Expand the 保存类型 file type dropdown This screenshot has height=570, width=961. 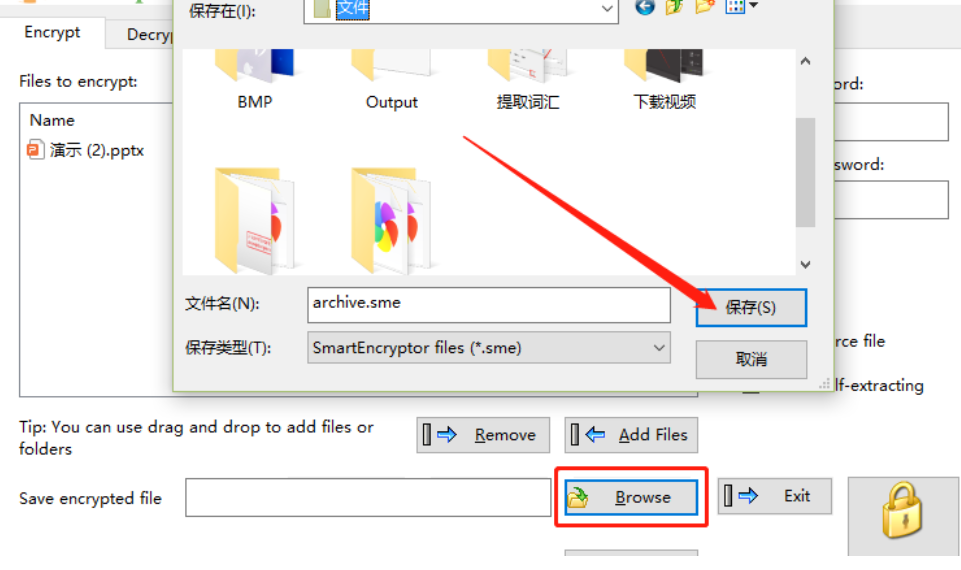pyautogui.click(x=659, y=348)
